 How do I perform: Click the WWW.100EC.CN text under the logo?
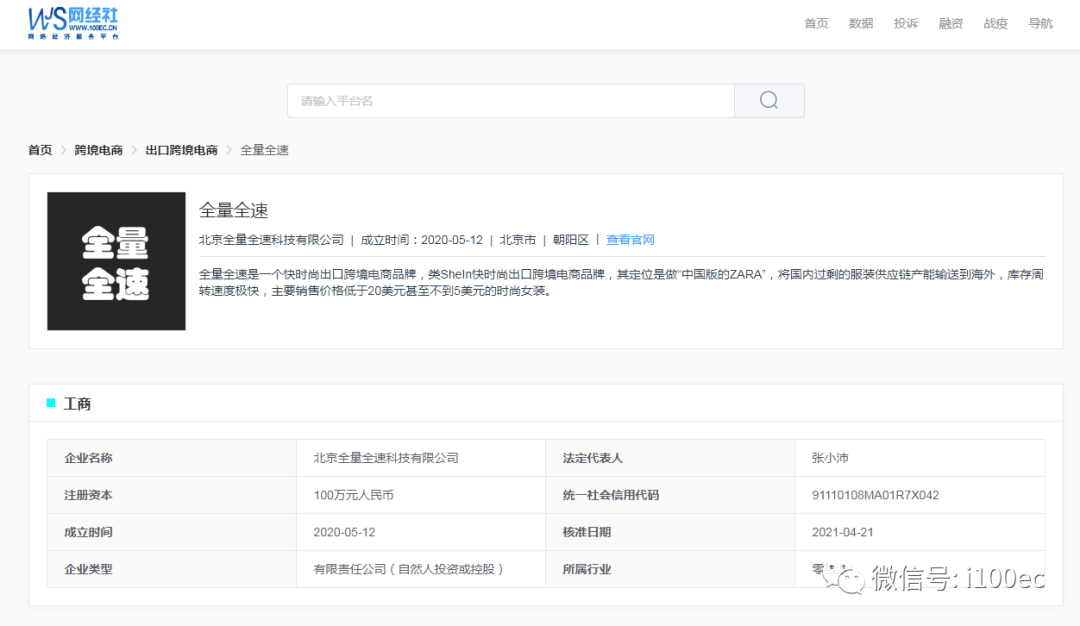(93, 29)
